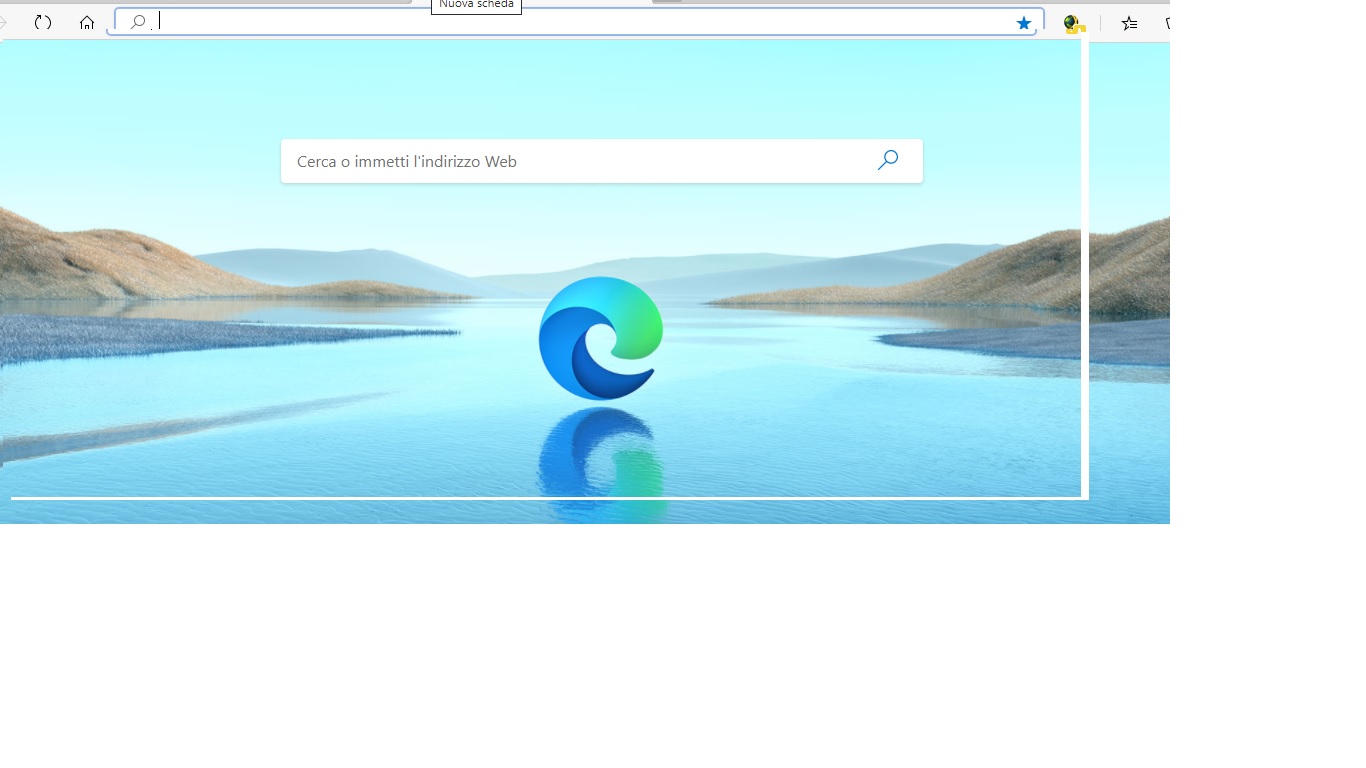Go to the Home page icon
Image resolution: width=1366 pixels, height=768 pixels.
tap(87, 22)
